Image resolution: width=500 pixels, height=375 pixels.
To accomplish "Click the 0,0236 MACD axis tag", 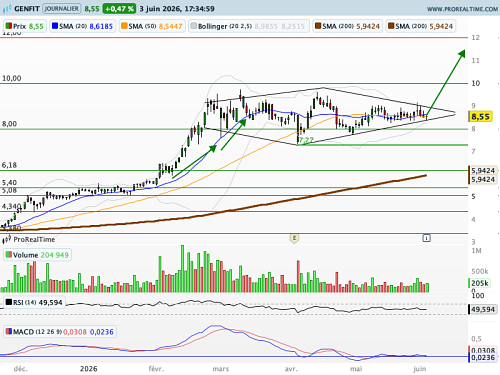I will [483, 358].
